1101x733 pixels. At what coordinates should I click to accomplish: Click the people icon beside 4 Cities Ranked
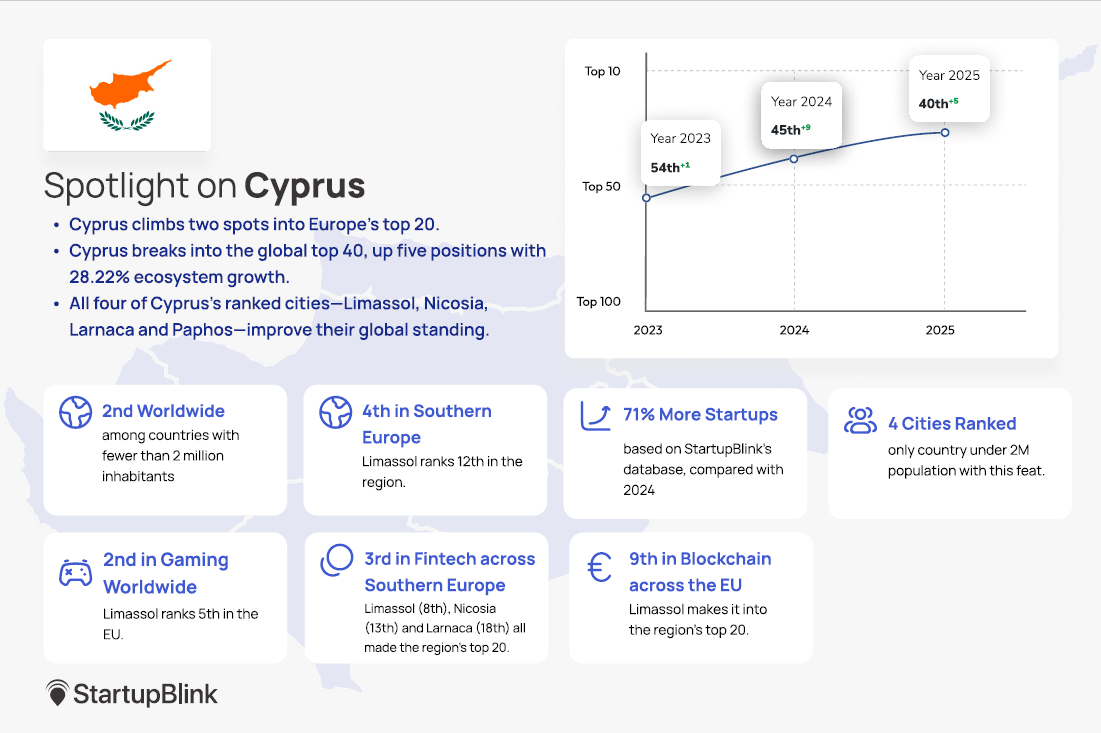point(860,421)
